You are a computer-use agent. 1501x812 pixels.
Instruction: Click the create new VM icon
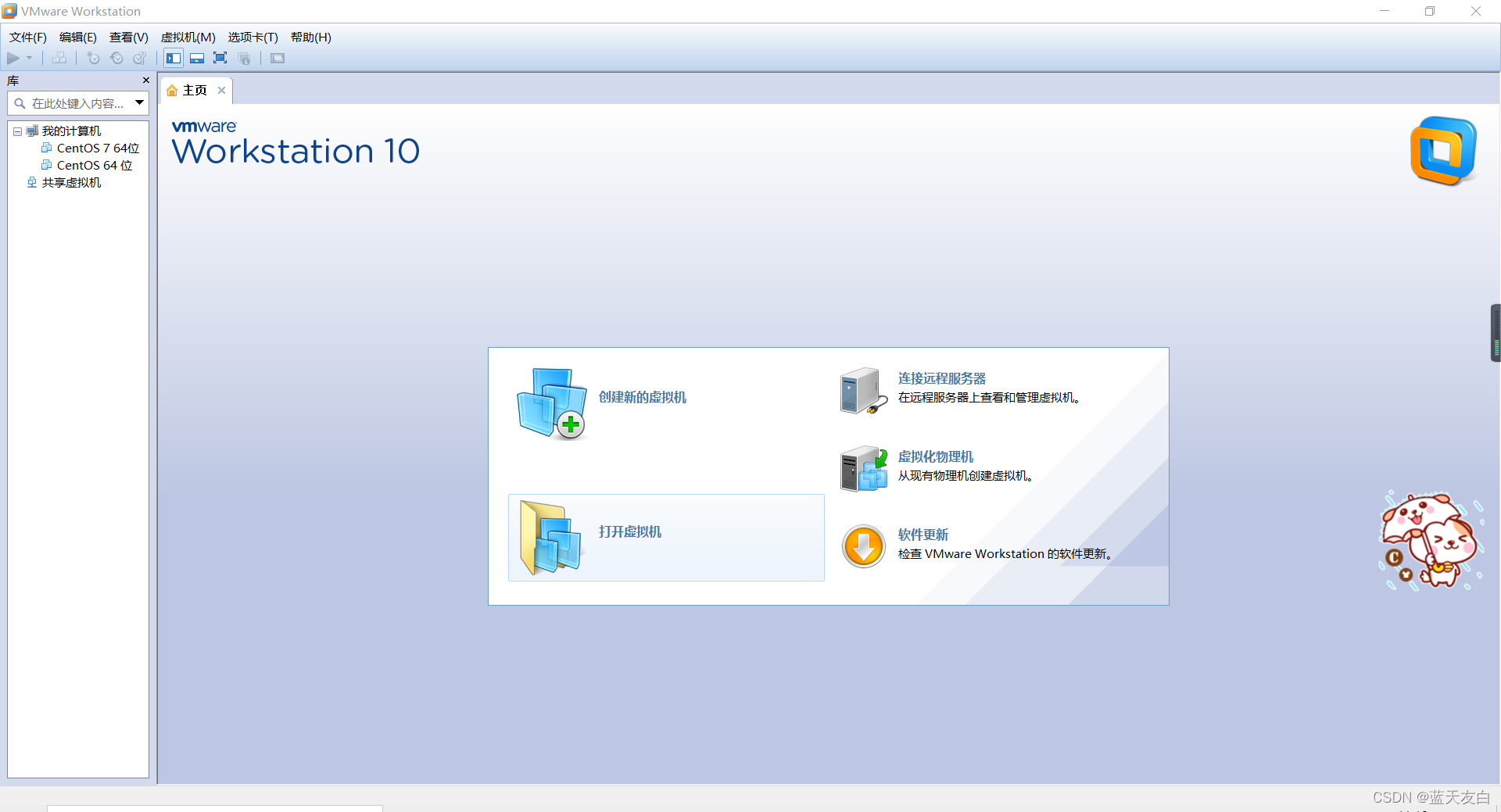click(x=552, y=403)
